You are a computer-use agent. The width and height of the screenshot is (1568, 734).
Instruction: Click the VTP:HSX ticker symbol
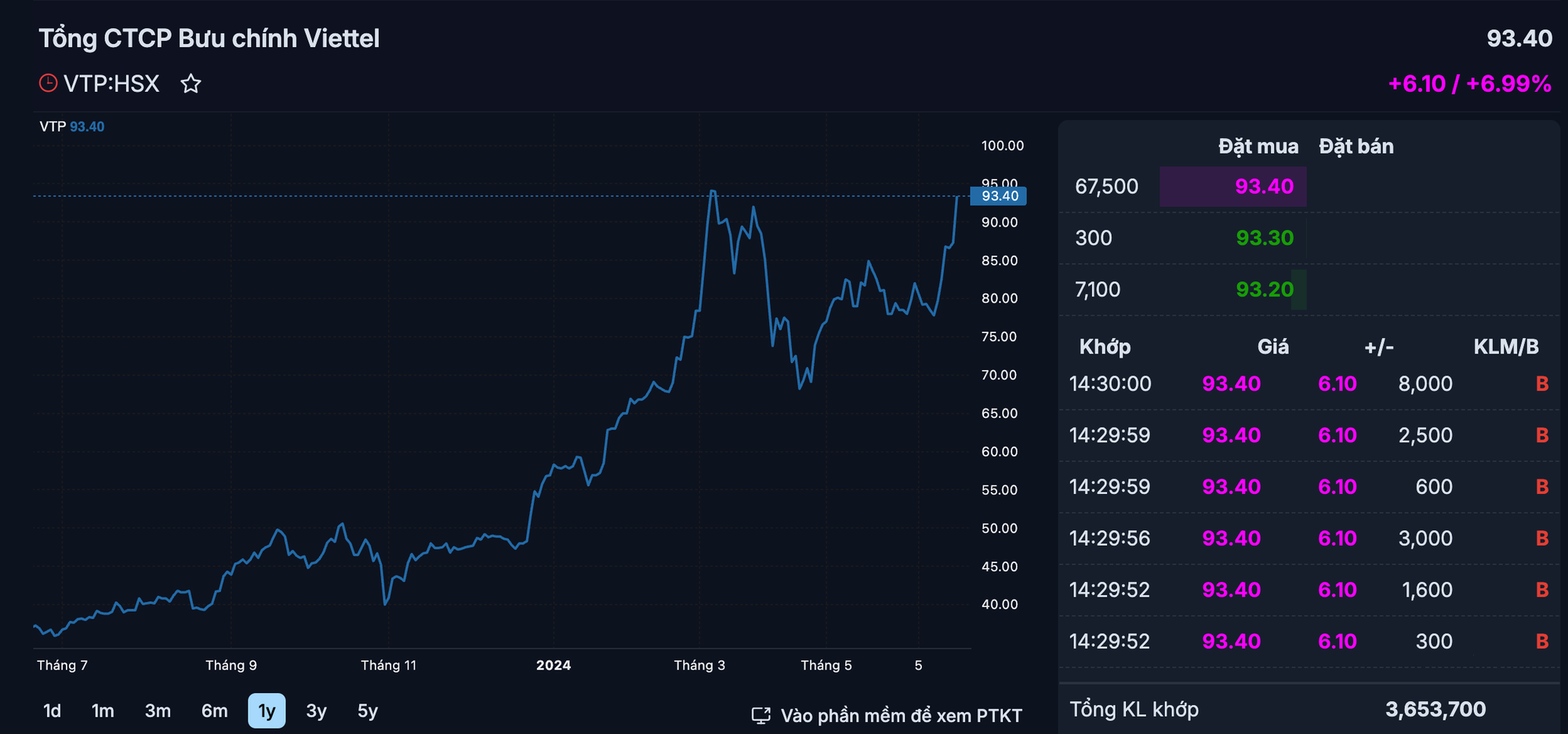click(x=111, y=83)
